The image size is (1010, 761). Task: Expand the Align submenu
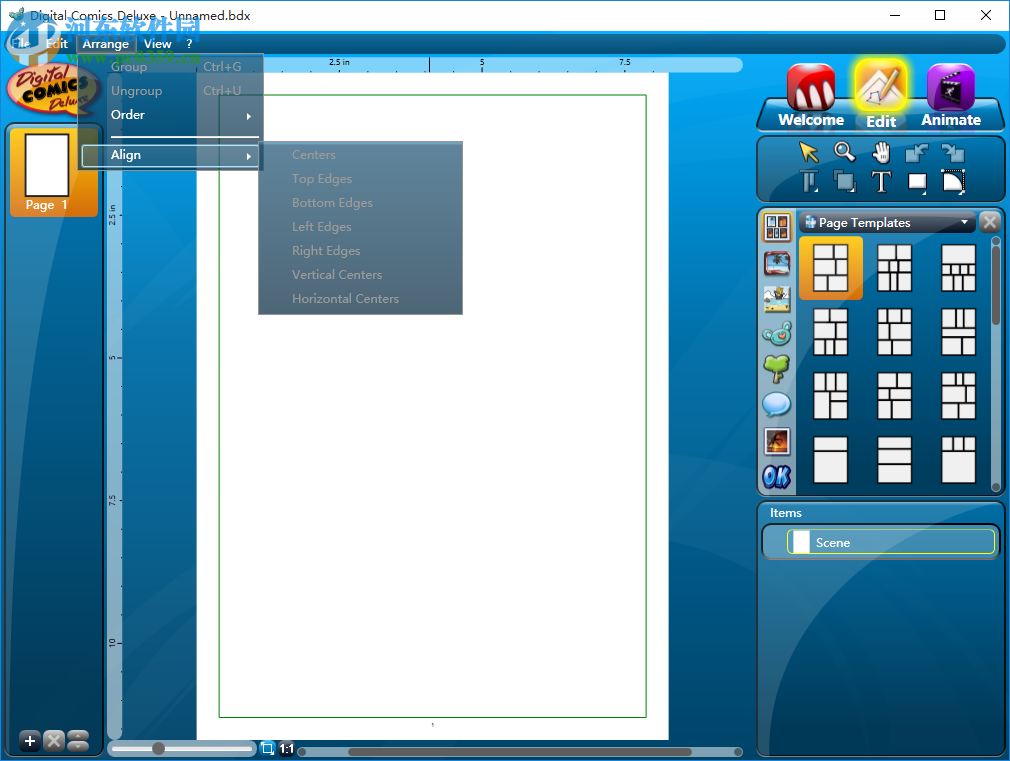[171, 155]
